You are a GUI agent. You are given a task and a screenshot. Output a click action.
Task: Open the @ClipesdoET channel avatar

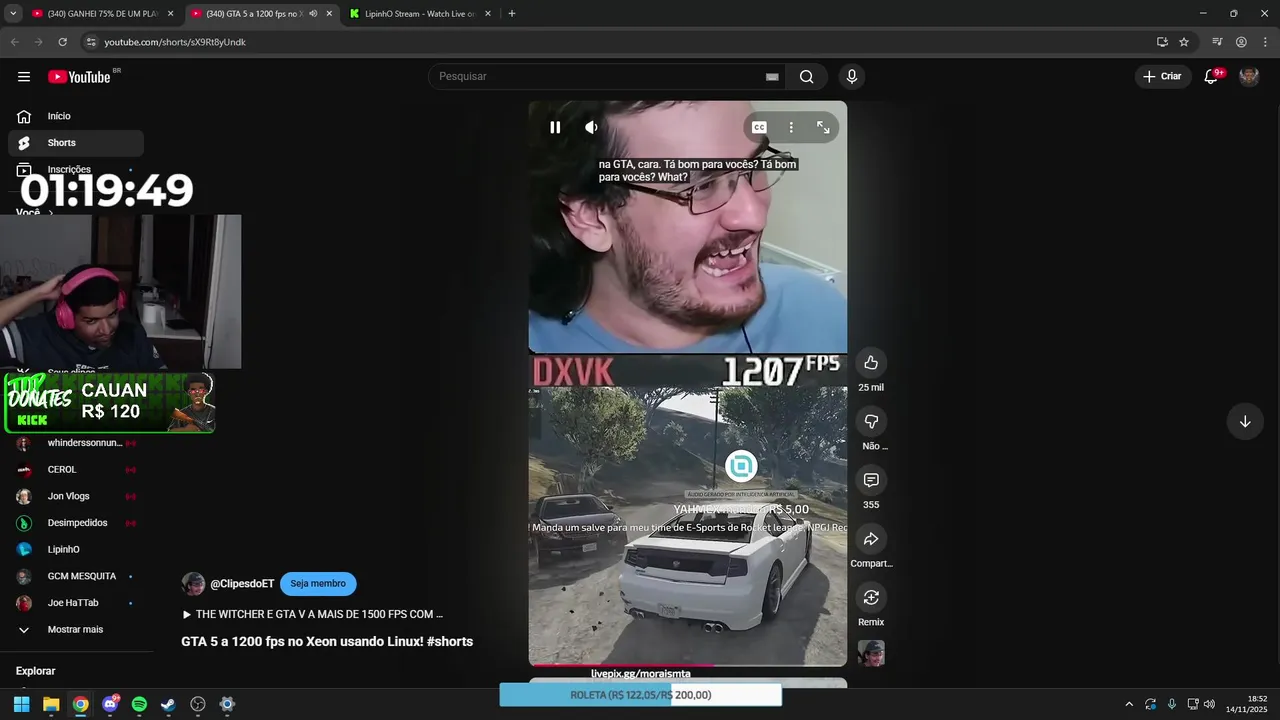coord(193,584)
